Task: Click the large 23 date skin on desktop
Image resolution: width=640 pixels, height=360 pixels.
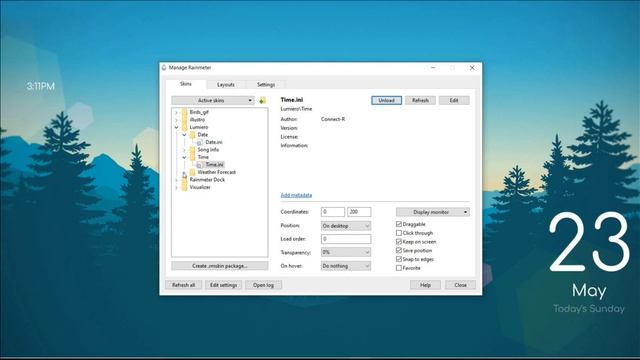Action: 589,242
